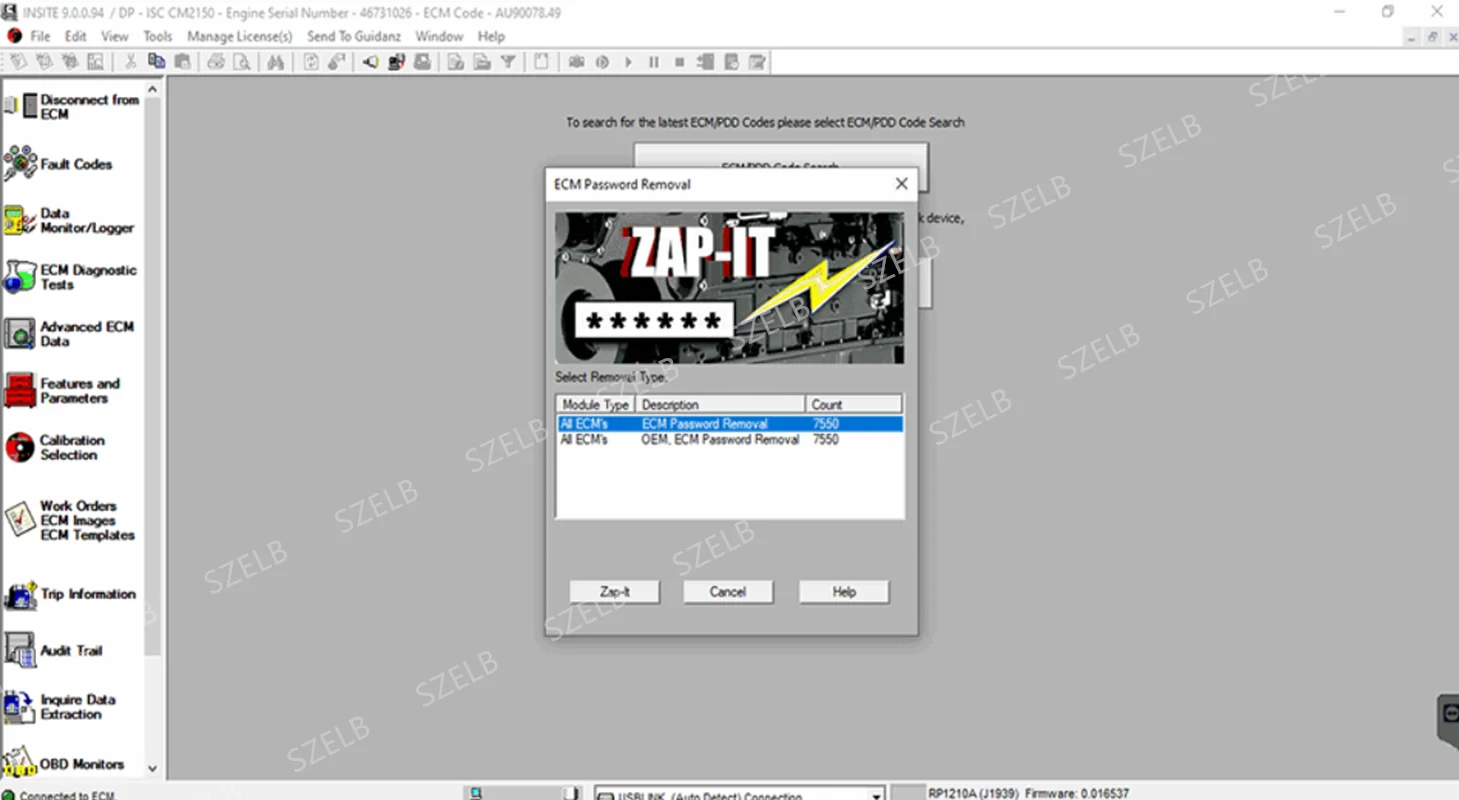
Task: Click the Play toolbar button
Action: coord(628,62)
